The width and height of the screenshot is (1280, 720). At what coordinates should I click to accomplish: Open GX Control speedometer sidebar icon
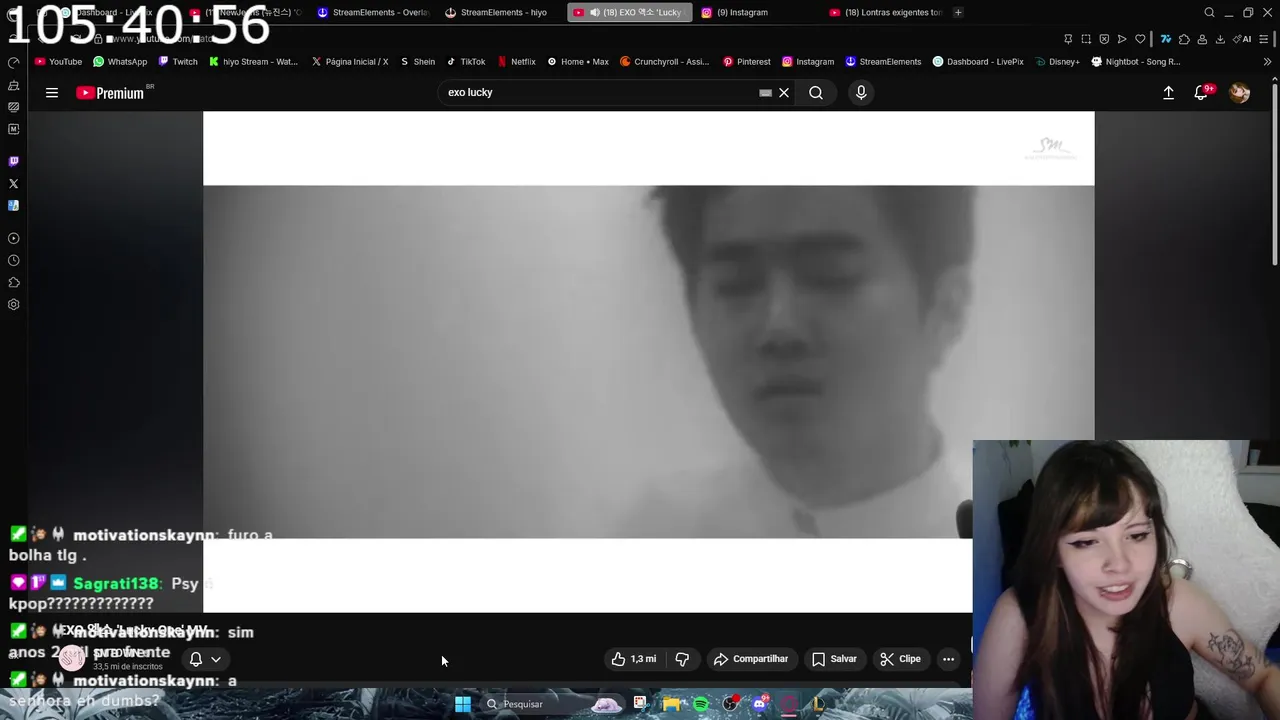point(13,62)
